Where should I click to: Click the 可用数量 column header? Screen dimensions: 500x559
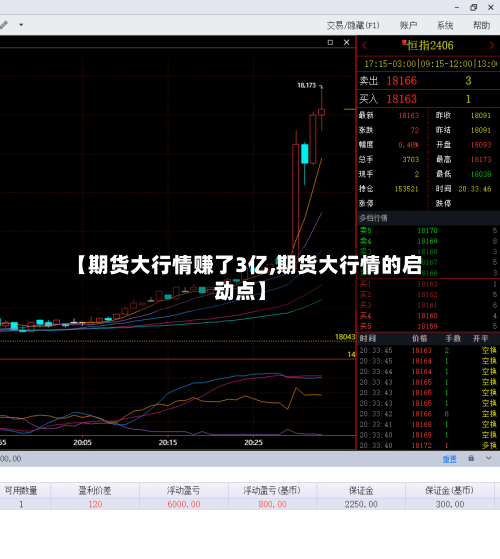pyautogui.click(x=21, y=491)
